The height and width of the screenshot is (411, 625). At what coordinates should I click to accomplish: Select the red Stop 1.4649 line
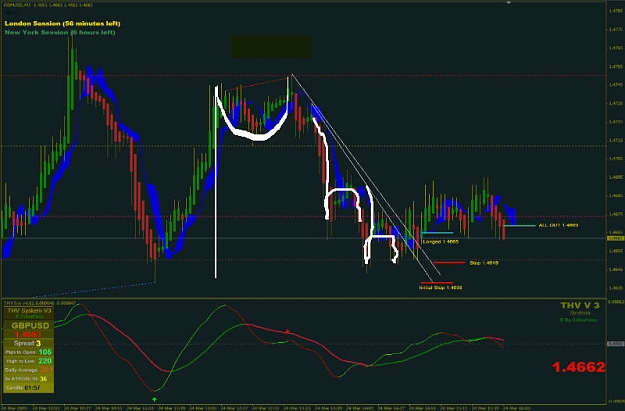(449, 263)
